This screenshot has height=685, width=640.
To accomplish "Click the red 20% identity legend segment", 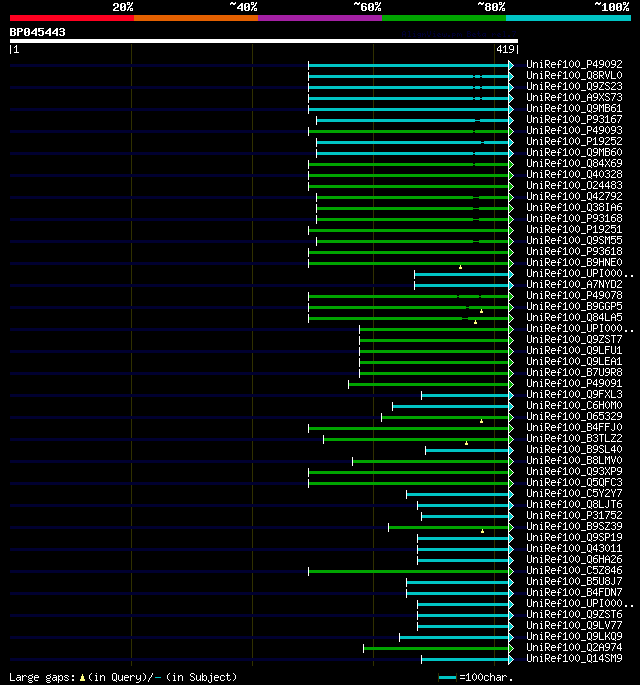I will point(72,18).
